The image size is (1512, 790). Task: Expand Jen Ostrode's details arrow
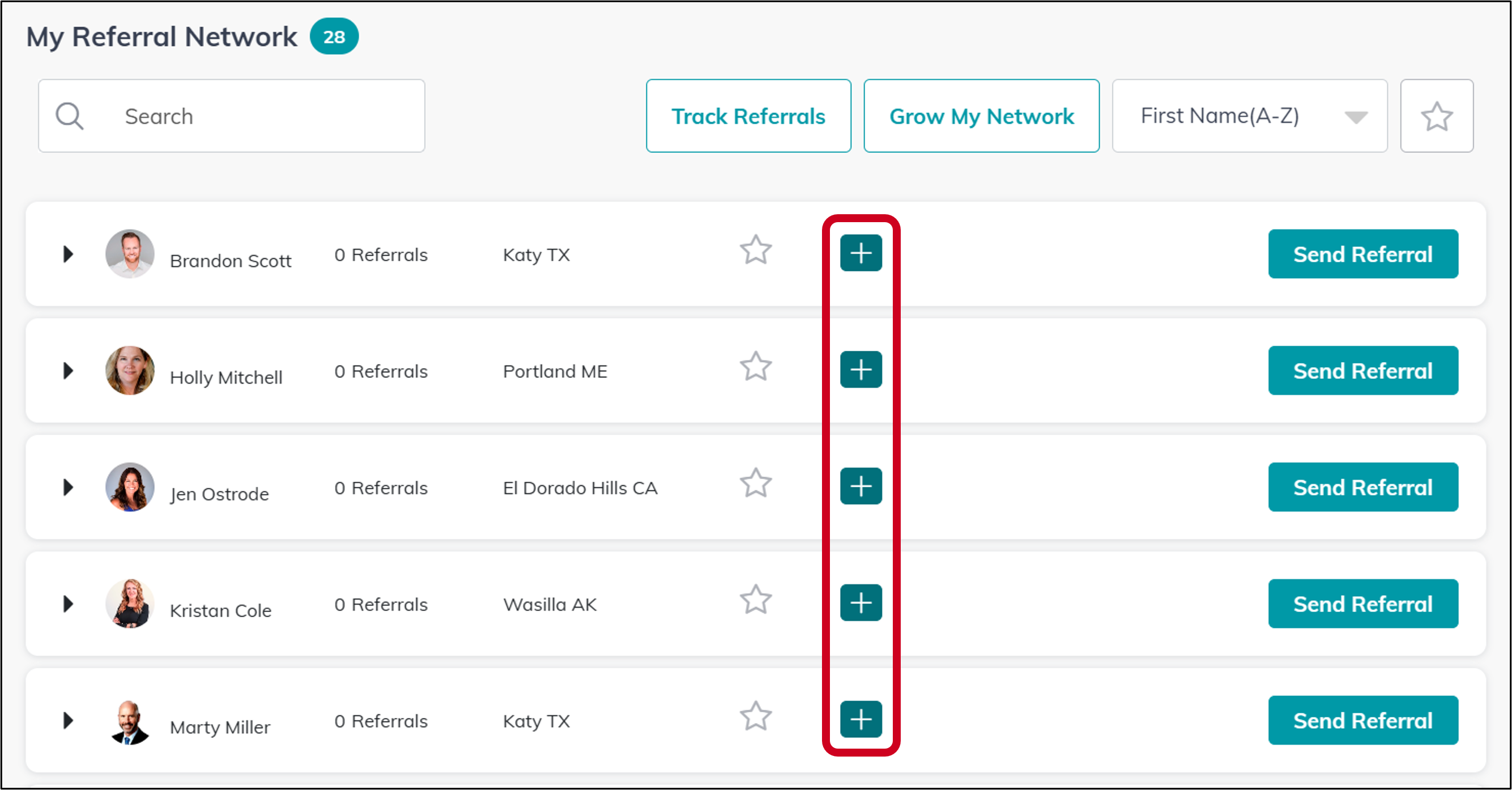click(x=68, y=487)
